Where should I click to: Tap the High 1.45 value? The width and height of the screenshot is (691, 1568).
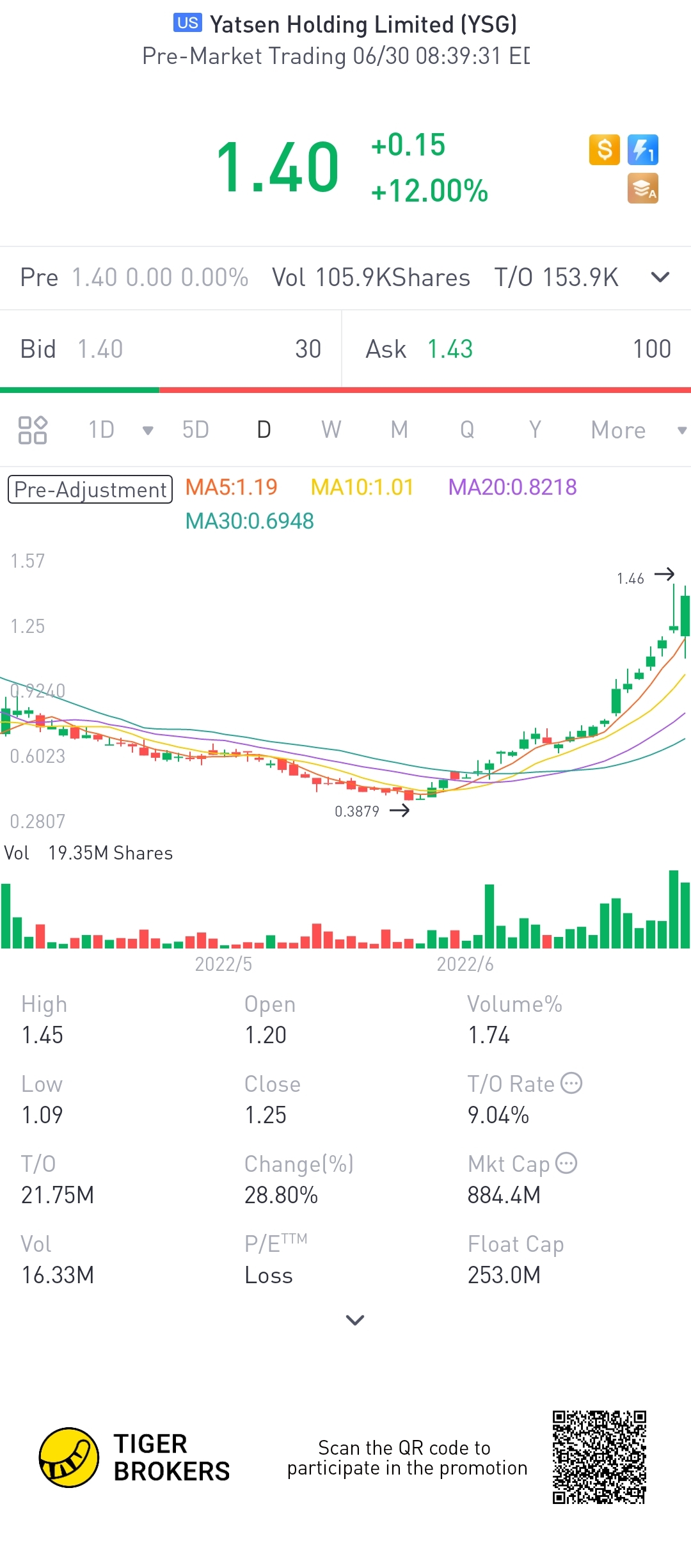[42, 1035]
